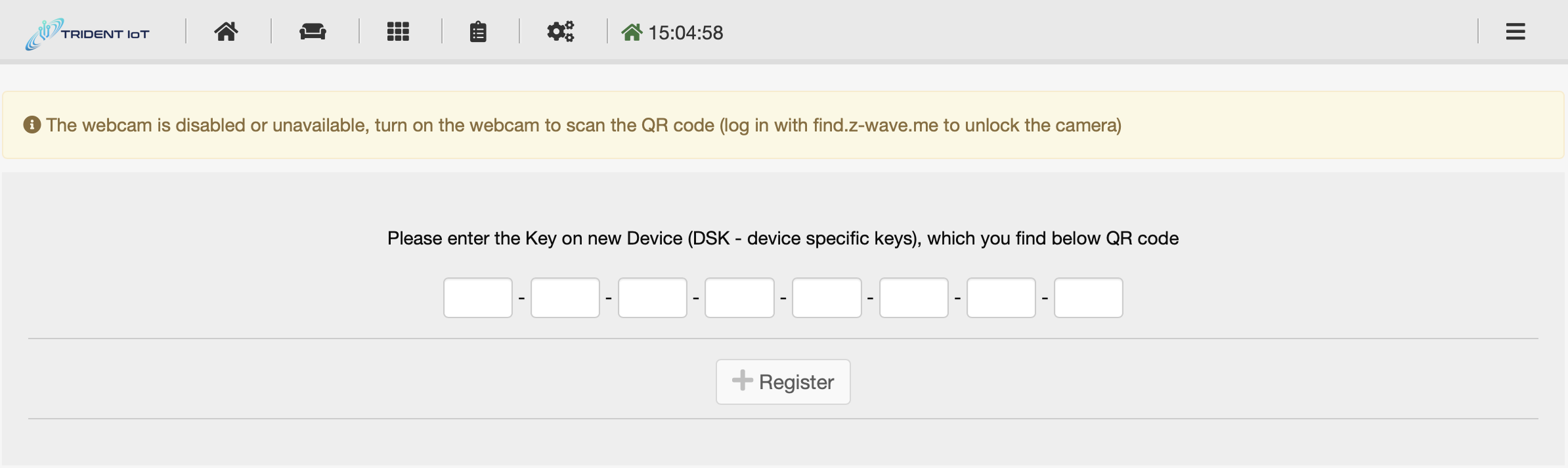Click the Trident IoT logo
Screen dimensions: 1568x468
pyautogui.click(x=87, y=34)
